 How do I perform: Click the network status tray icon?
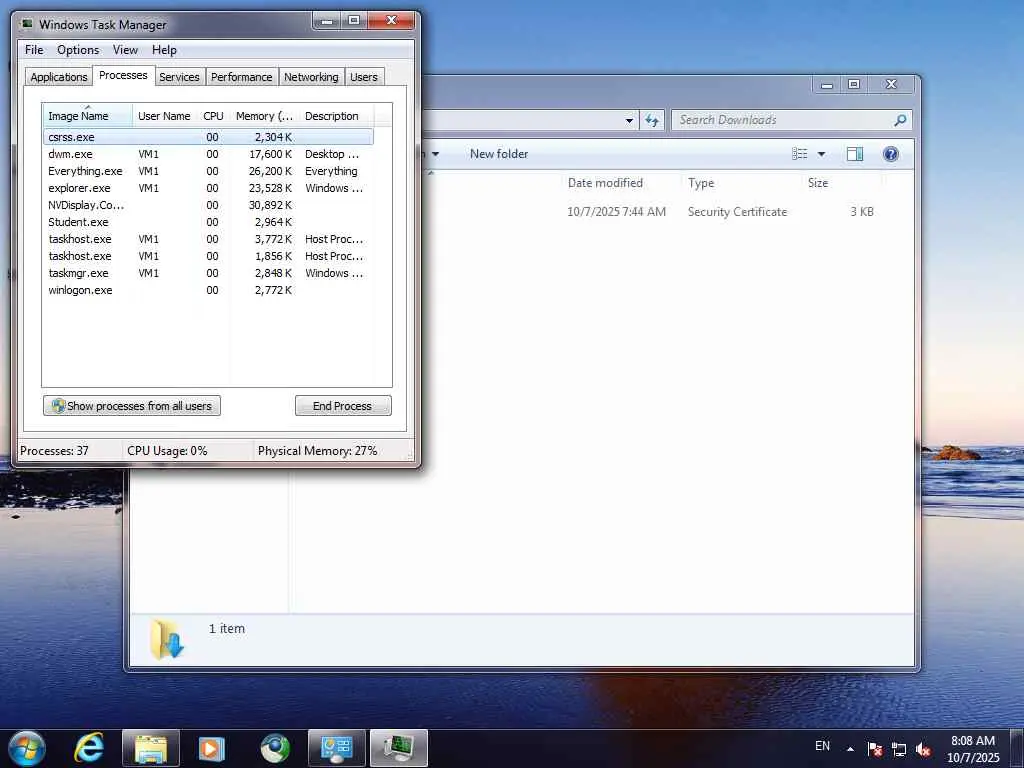899,749
